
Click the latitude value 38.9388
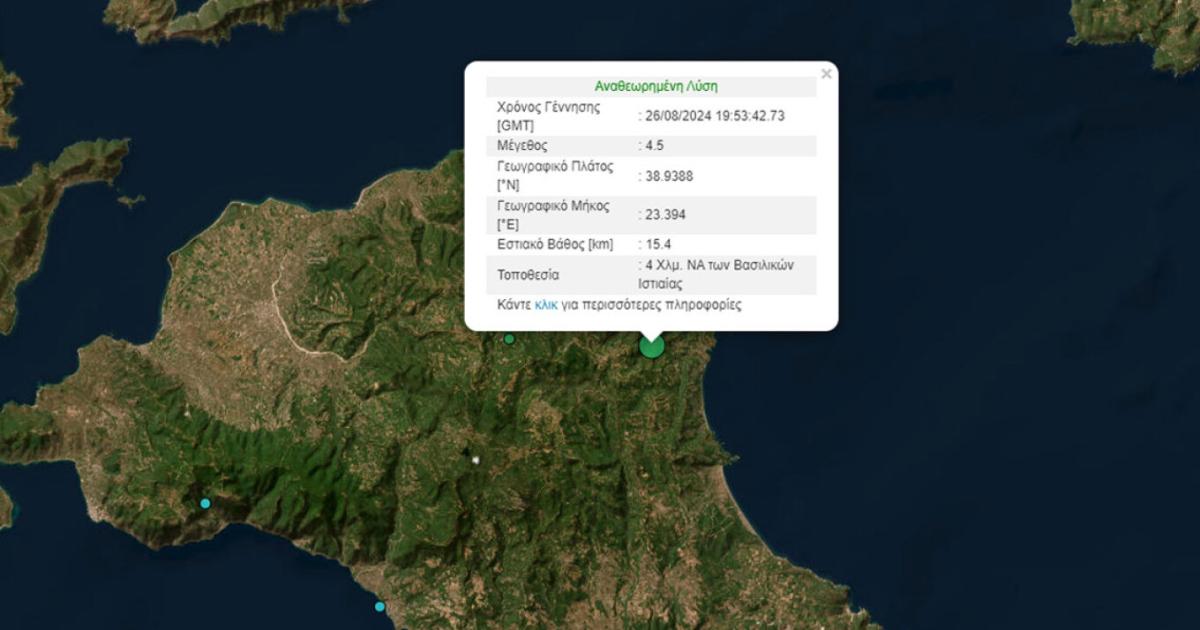pyautogui.click(x=669, y=176)
